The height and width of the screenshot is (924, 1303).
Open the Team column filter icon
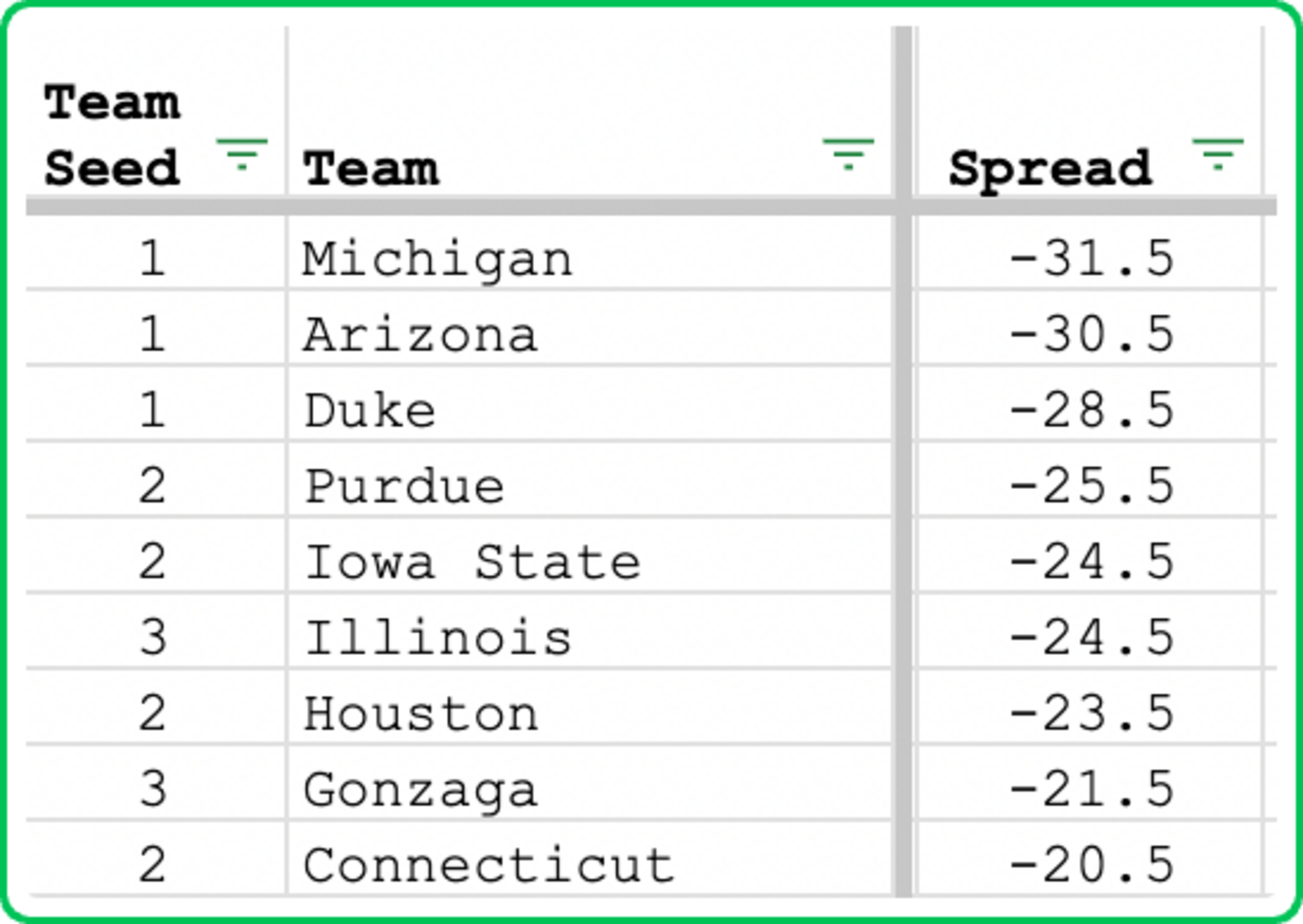848,154
